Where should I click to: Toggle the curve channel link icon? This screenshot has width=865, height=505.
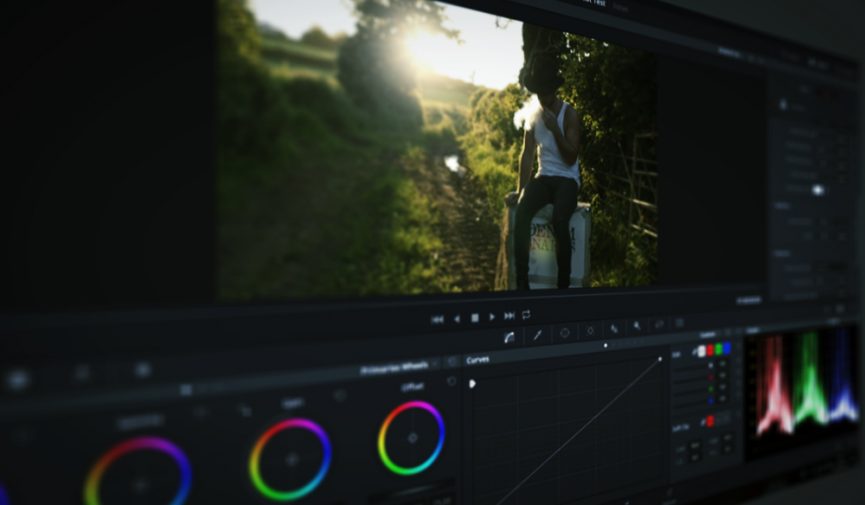(695, 352)
